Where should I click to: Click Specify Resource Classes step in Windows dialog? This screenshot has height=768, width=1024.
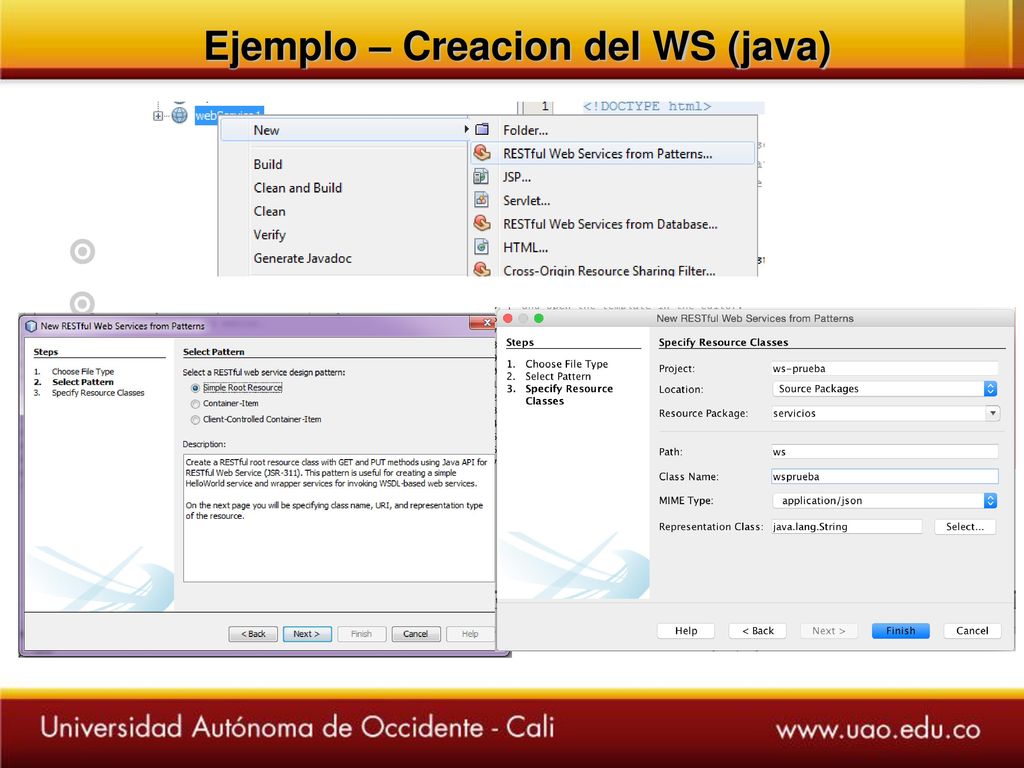[x=98, y=392]
